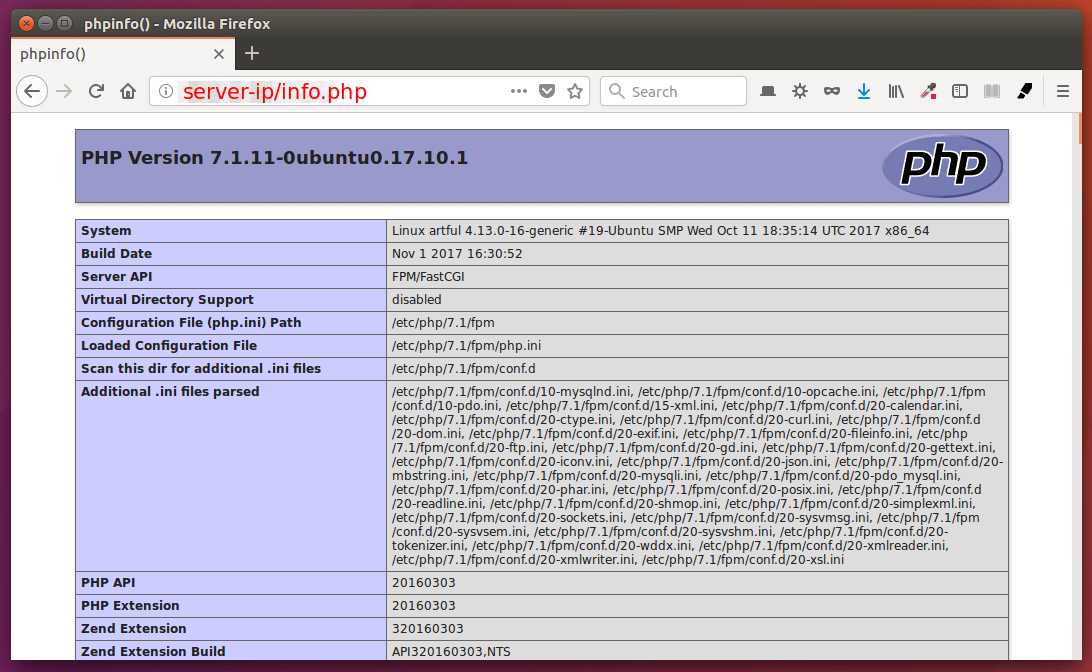
Task: Open a new tab
Action: coord(252,54)
